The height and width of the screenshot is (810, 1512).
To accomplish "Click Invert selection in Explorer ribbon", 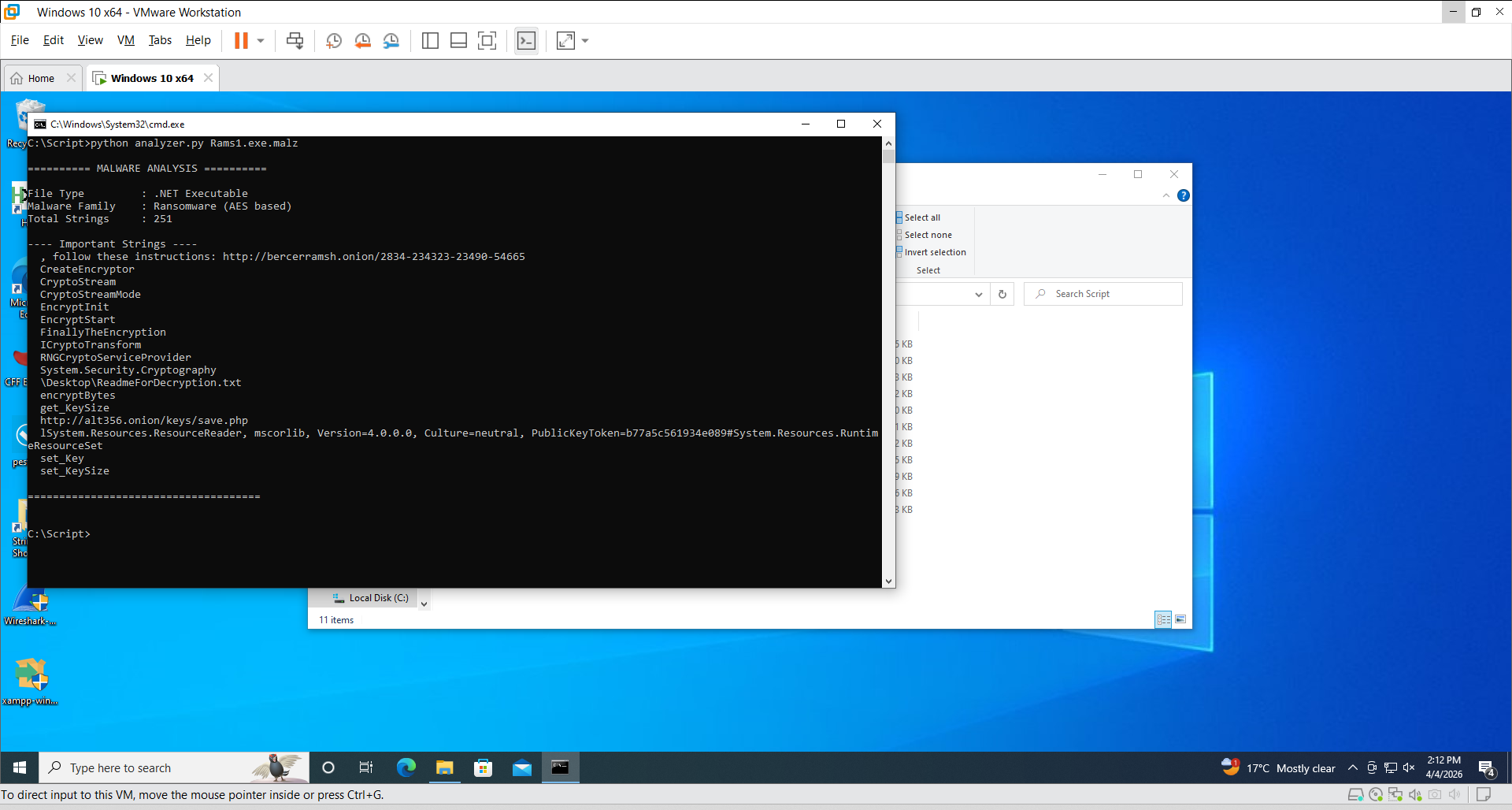I will click(x=935, y=252).
